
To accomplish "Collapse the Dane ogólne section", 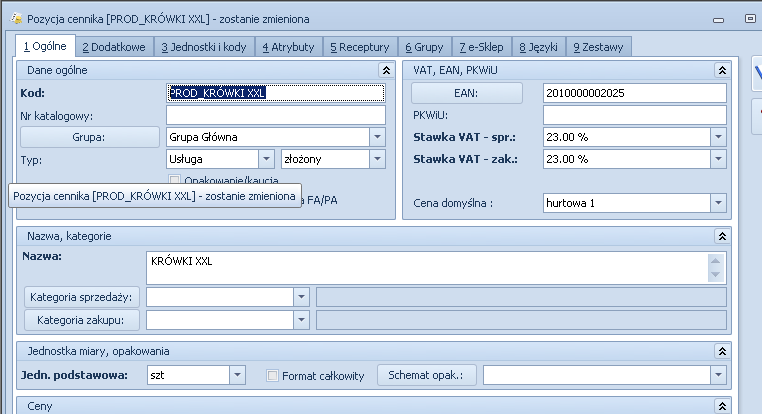I will [385, 70].
